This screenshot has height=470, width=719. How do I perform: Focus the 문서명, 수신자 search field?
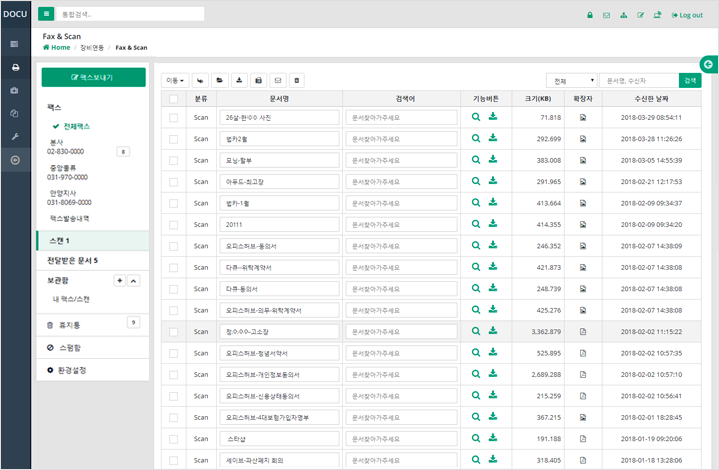pos(639,81)
